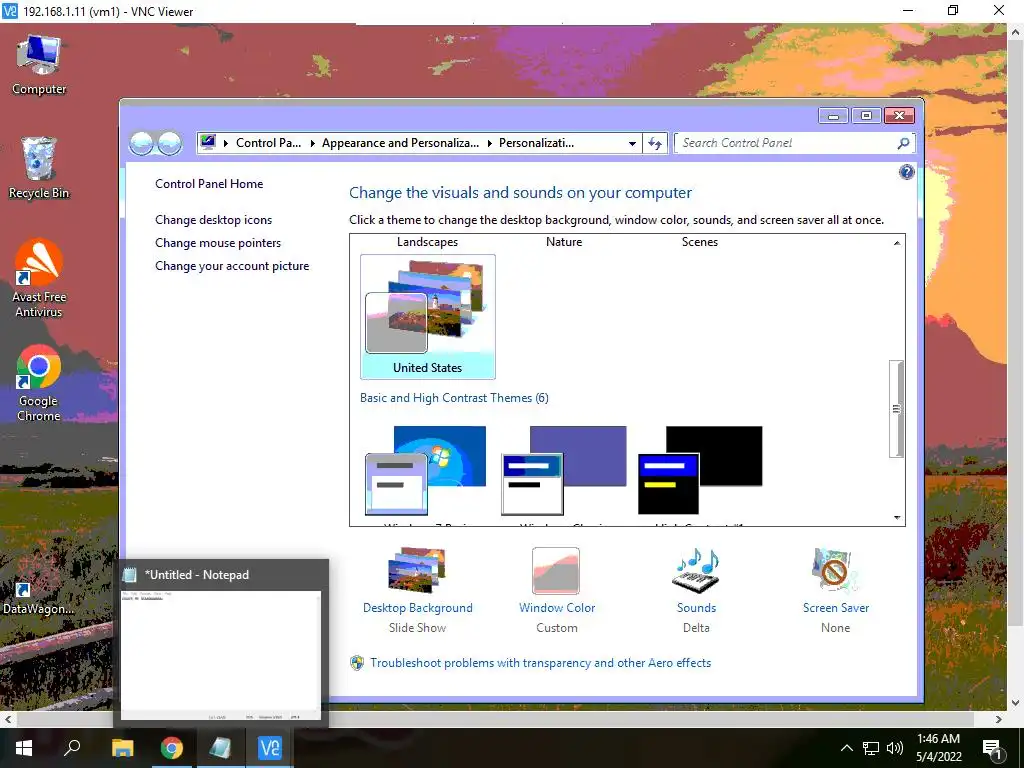Image resolution: width=1024 pixels, height=768 pixels.
Task: Select the Windows 7 Basic theme thumbnail
Action: click(426, 470)
